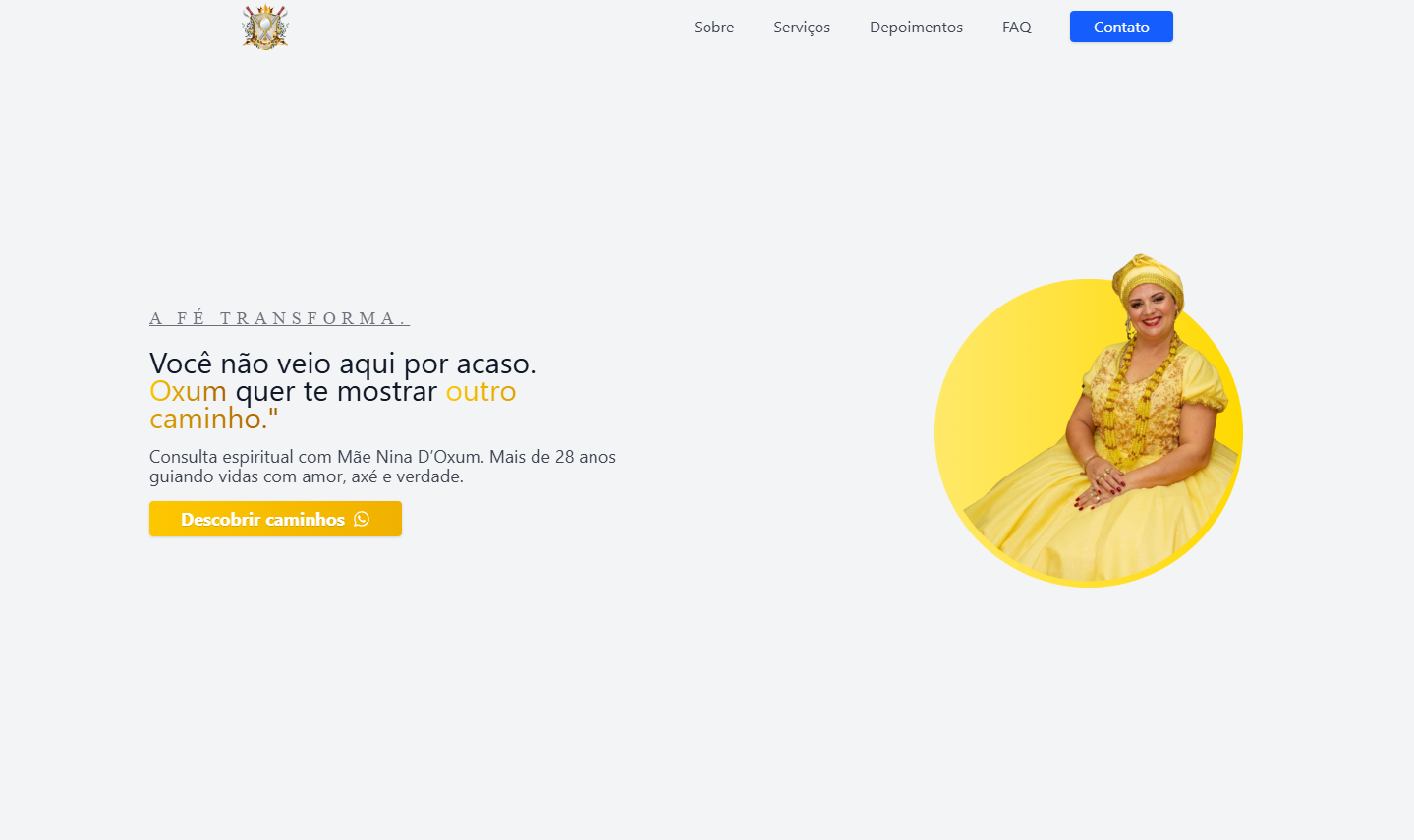Click the "Você não veio aqui por acaso." heading
The image size is (1414, 840).
[343, 364]
